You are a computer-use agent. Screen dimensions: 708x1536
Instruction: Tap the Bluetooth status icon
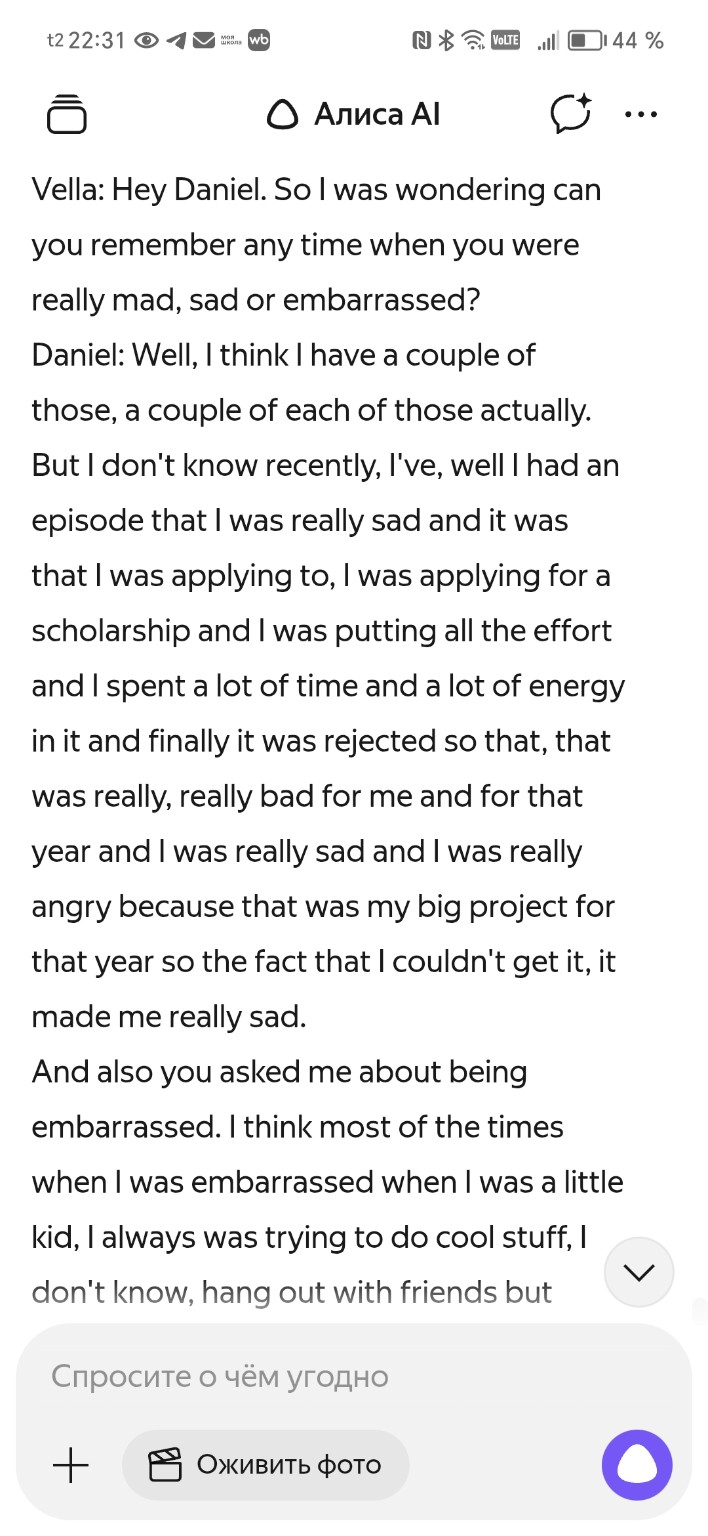pos(448,41)
